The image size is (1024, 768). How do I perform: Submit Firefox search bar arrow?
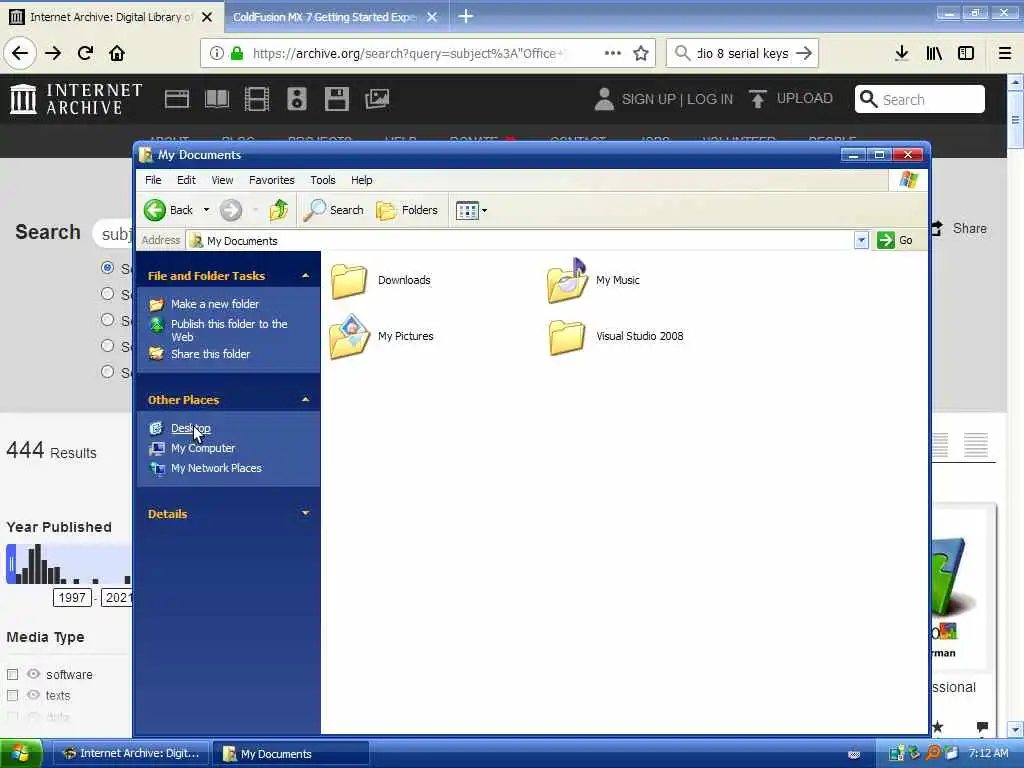[805, 53]
